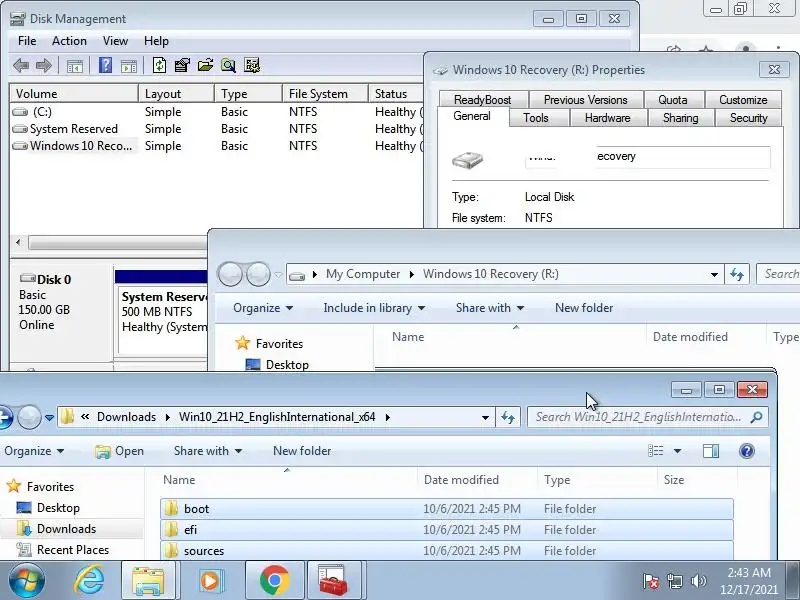Viewport: 800px width, 600px height.
Task: Open the blue Help icon in Disk Management toolbar
Action: point(105,65)
